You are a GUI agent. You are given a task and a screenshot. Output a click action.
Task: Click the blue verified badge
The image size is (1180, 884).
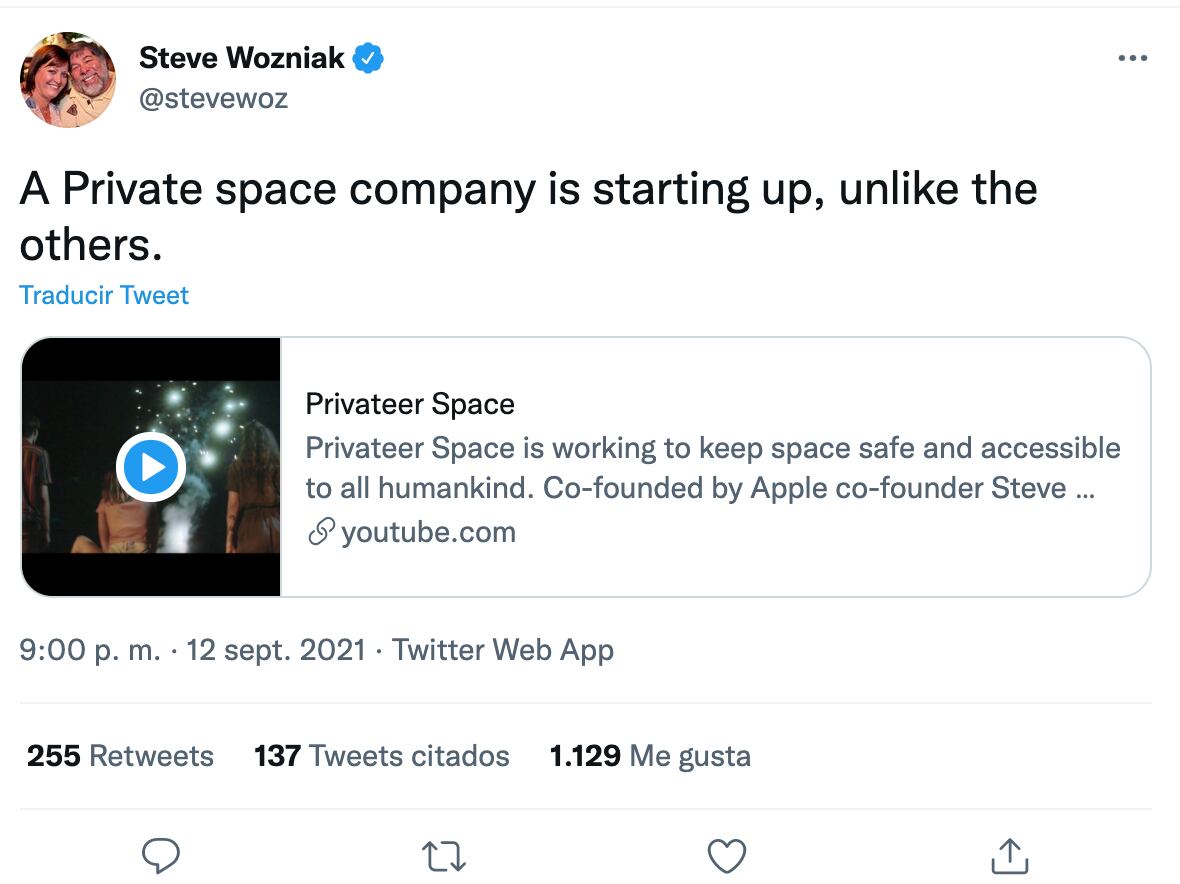pyautogui.click(x=369, y=59)
